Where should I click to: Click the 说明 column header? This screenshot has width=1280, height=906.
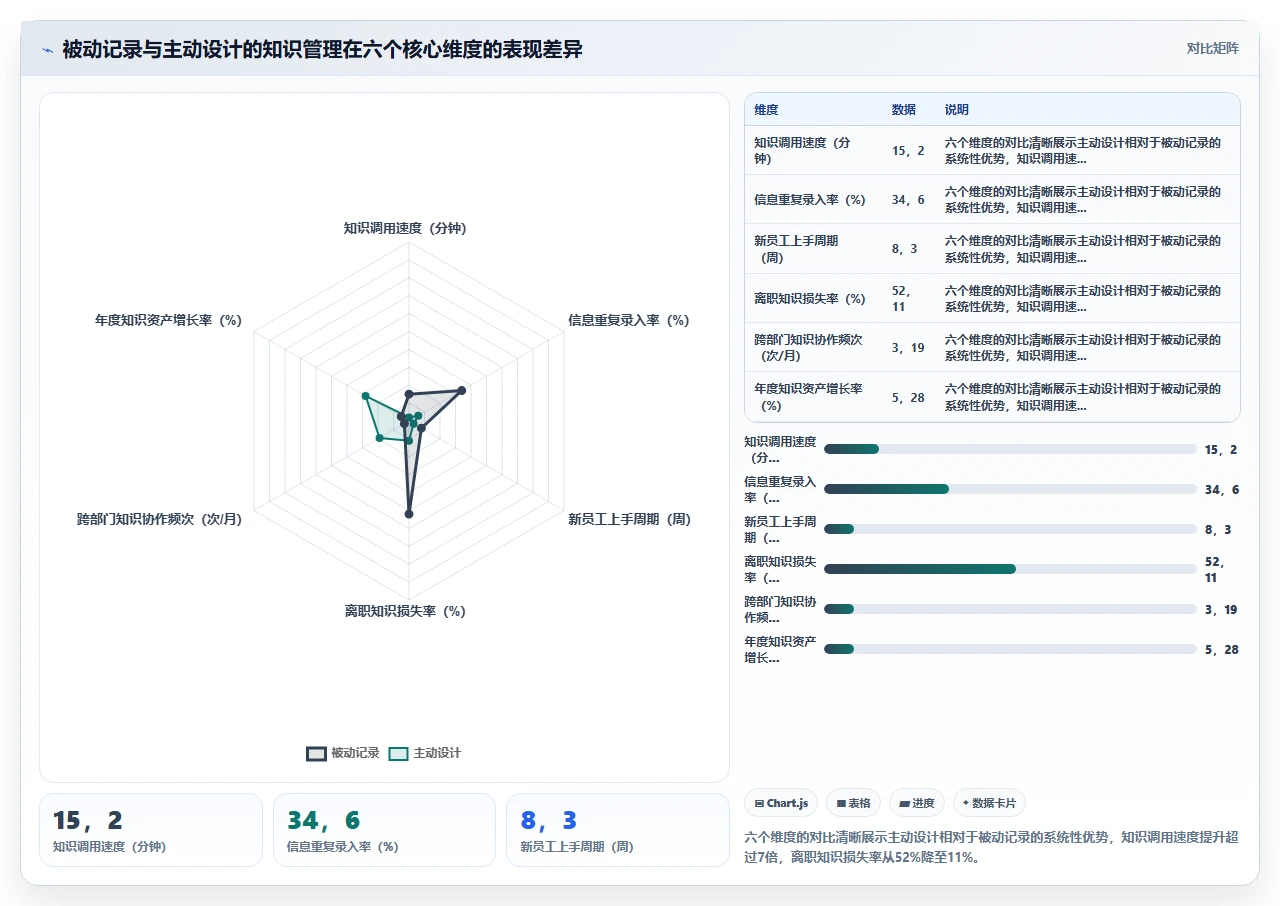pyautogui.click(x=957, y=110)
